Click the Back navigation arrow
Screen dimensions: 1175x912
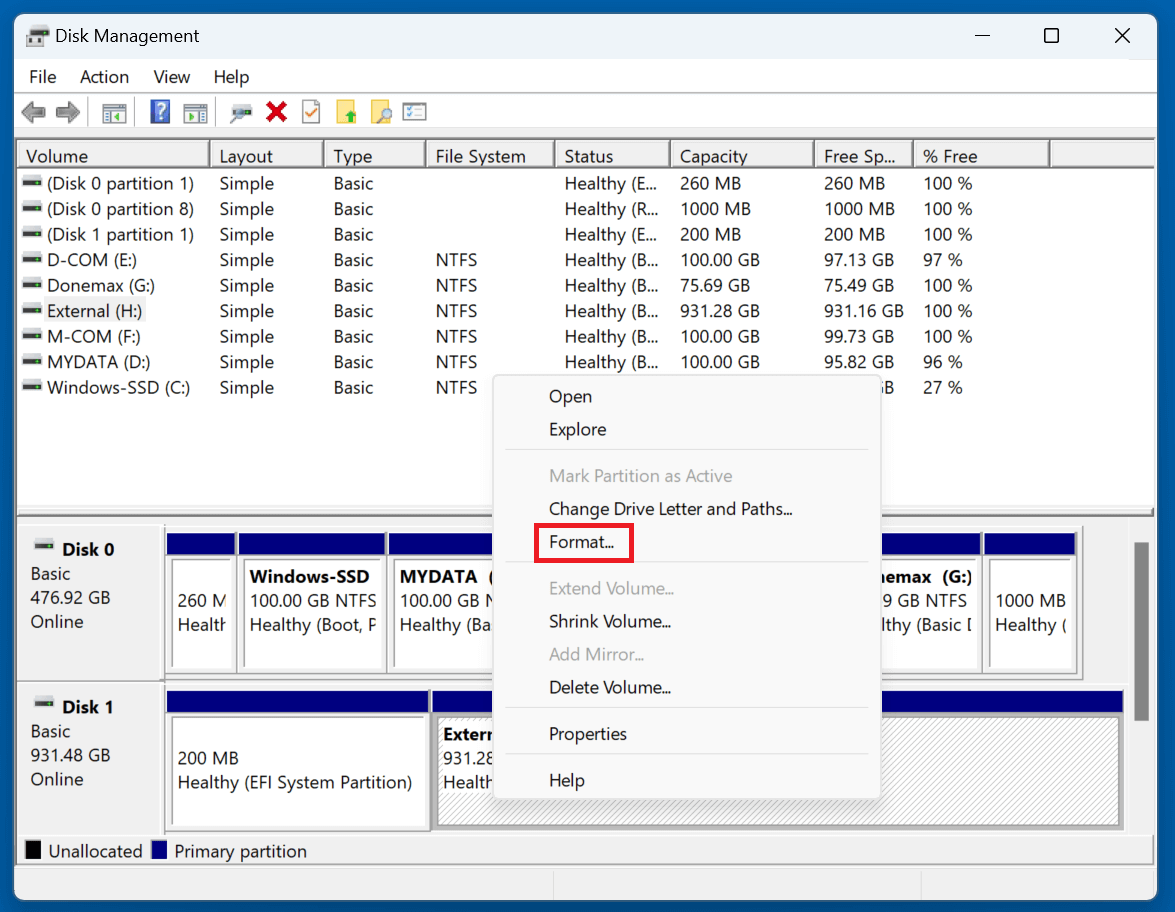[x=33, y=111]
